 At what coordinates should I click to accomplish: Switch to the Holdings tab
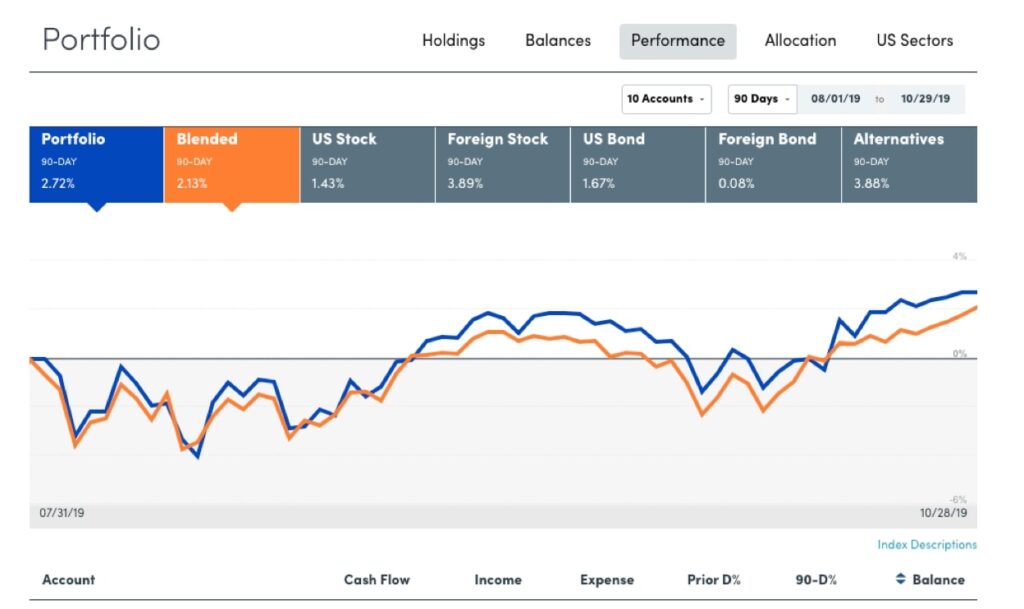453,40
